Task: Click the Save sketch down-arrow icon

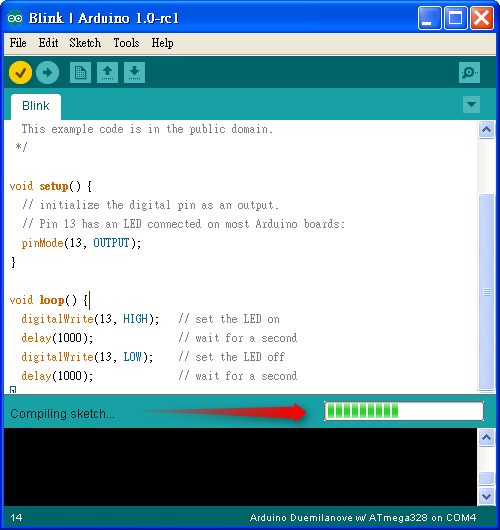Action: (x=135, y=72)
